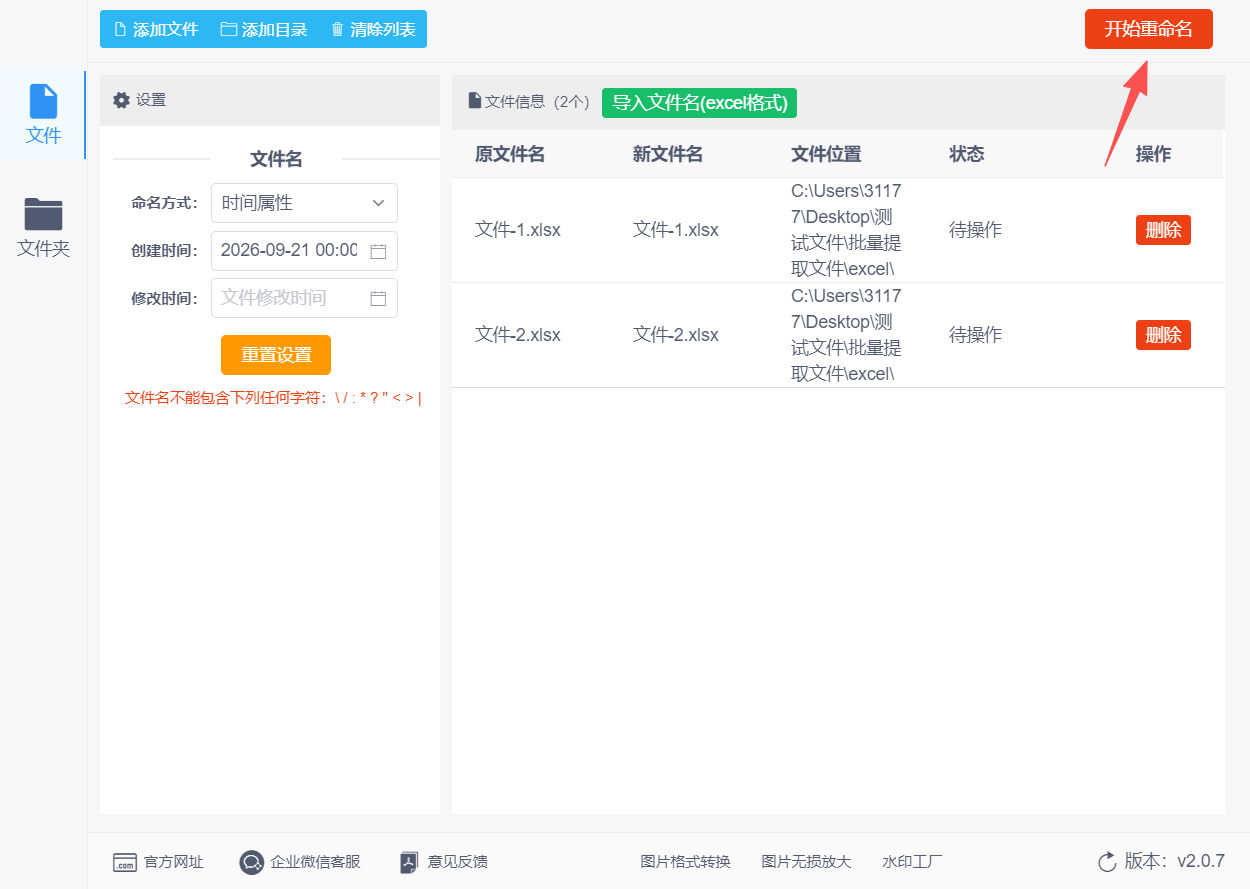
Task: Click the 原文件名 column header
Action: click(510, 154)
